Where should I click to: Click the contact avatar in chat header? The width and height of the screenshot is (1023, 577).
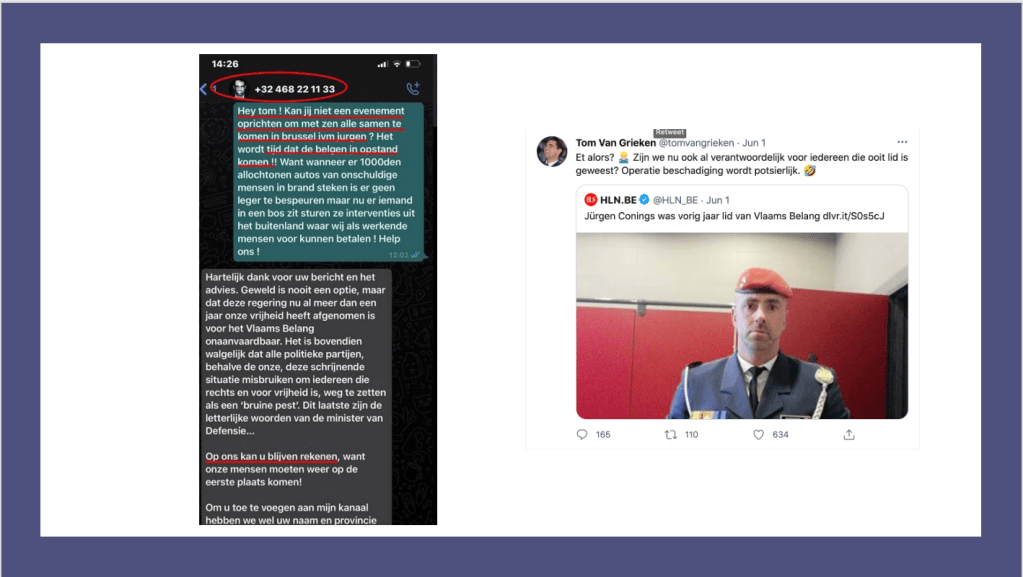239,88
